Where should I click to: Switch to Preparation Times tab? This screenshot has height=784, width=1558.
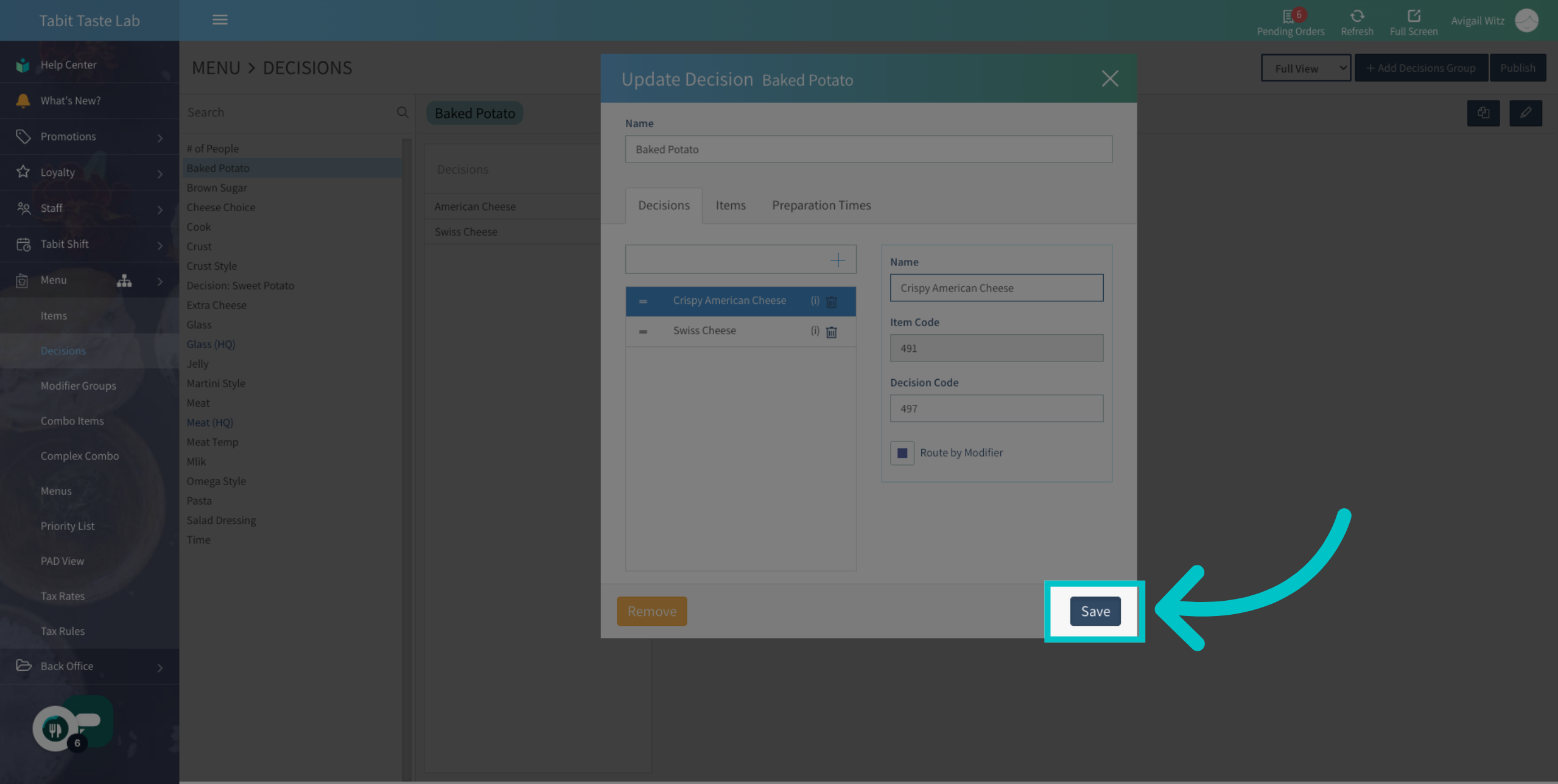[821, 206]
